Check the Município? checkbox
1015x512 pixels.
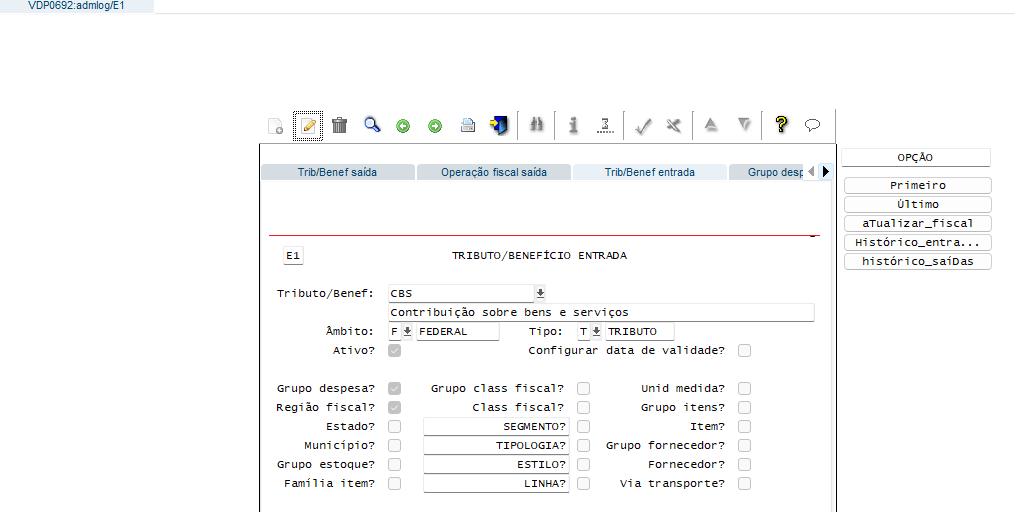tap(394, 445)
